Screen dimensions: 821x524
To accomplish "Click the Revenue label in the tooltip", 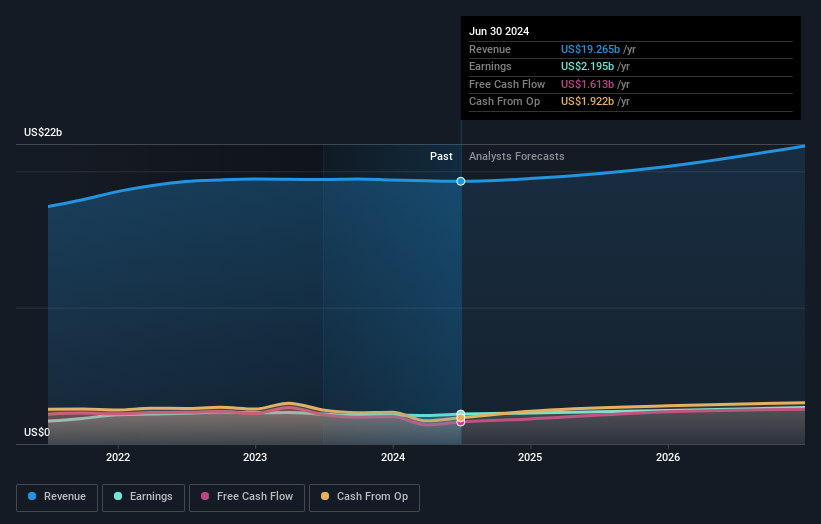I will (x=490, y=49).
